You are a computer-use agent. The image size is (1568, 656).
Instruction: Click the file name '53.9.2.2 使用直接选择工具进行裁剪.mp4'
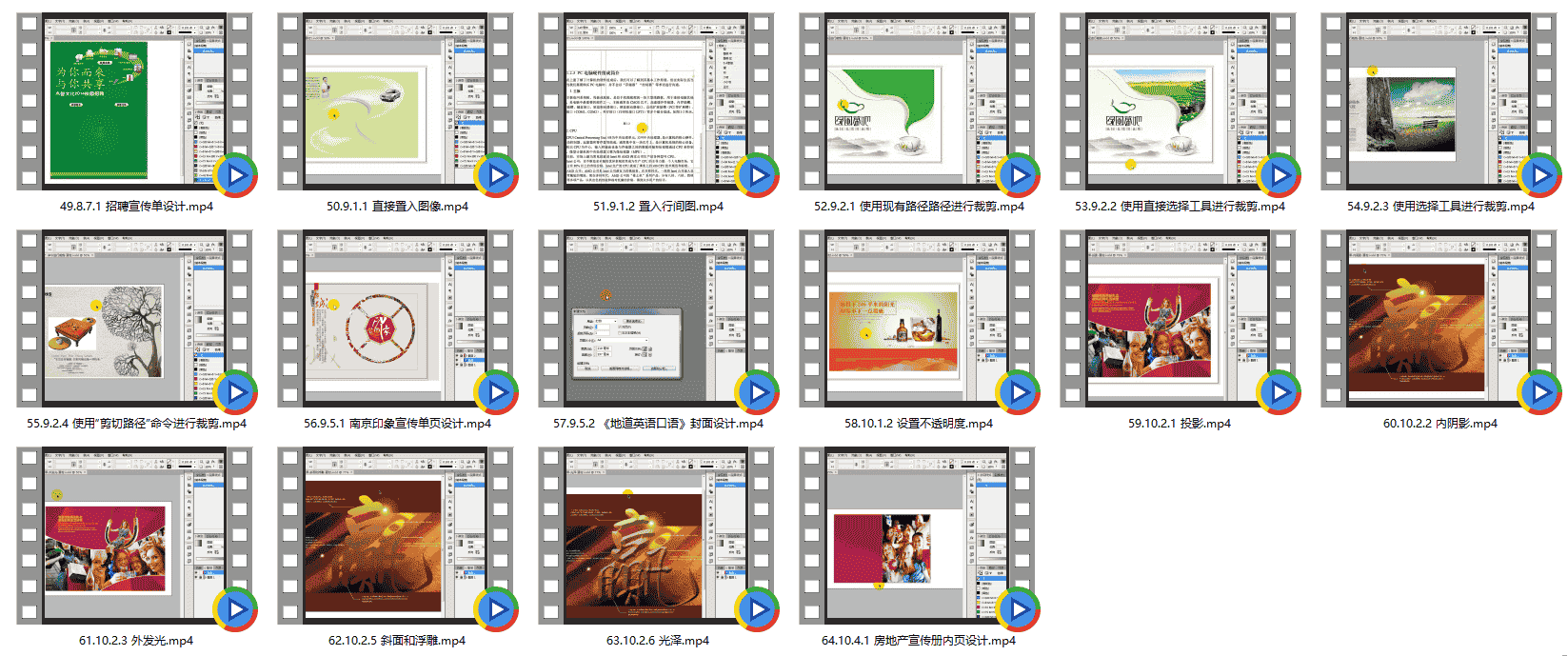(1180, 206)
